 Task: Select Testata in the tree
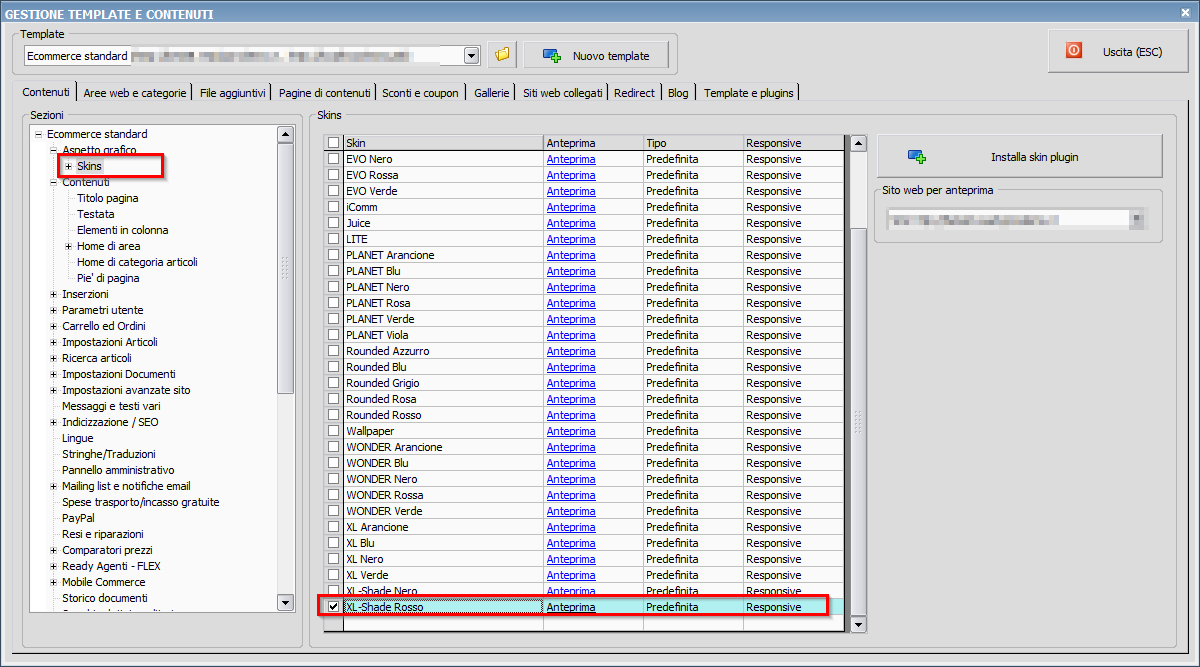pos(96,214)
